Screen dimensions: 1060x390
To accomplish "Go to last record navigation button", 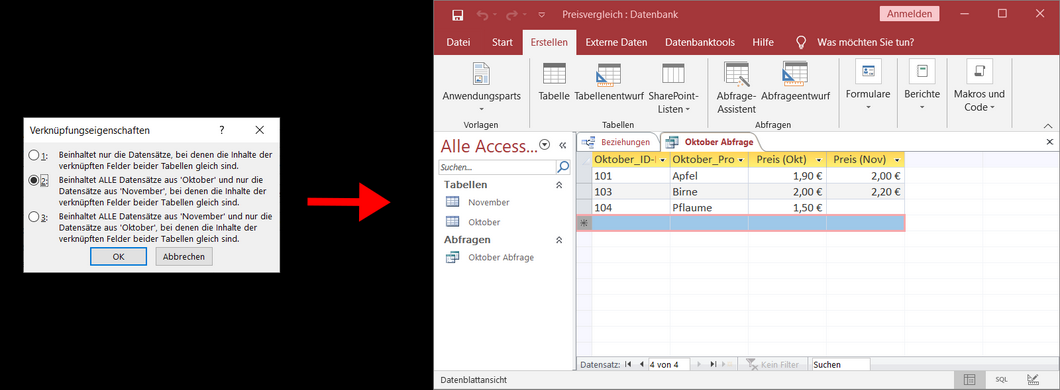I will point(713,364).
